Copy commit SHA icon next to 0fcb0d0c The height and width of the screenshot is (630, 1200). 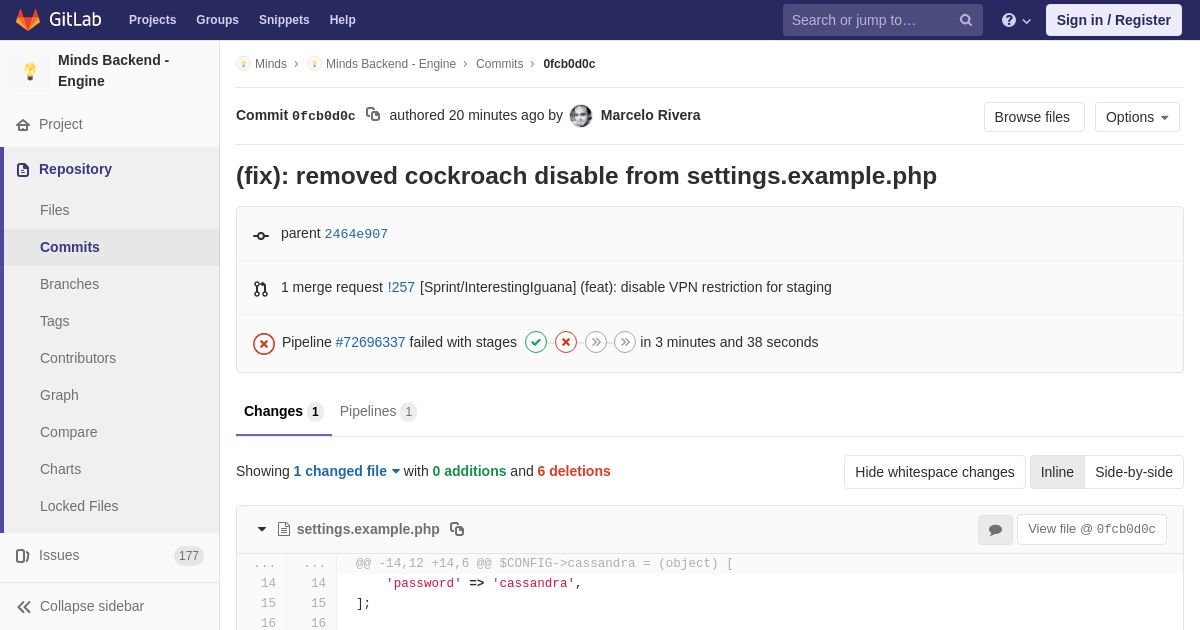(x=373, y=115)
